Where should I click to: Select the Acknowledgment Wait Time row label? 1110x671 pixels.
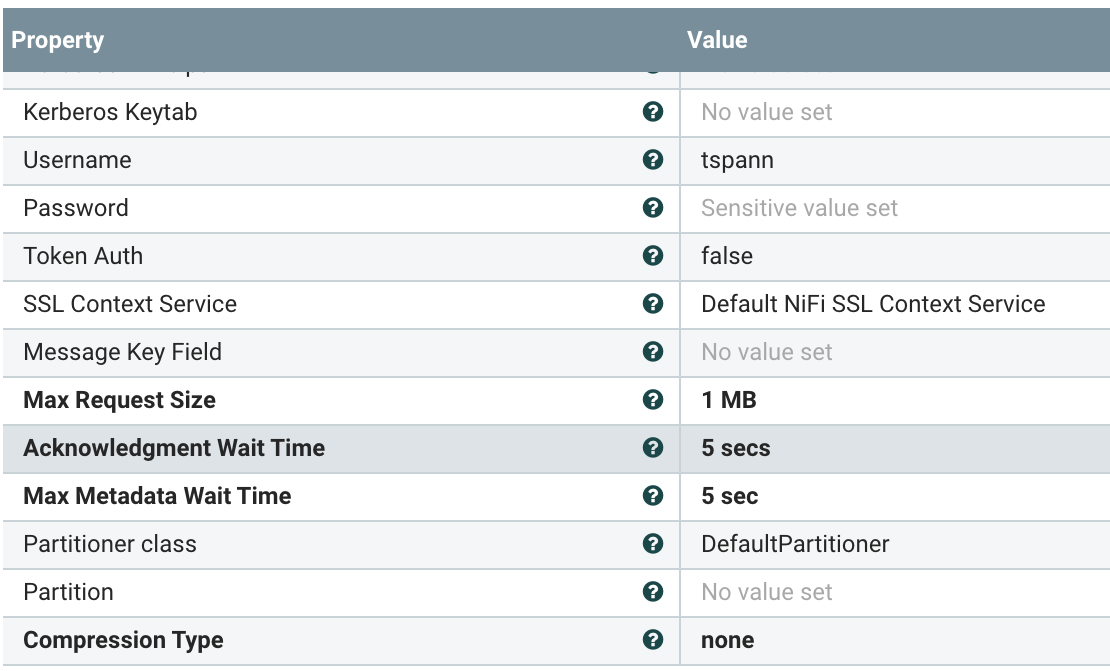[x=174, y=448]
